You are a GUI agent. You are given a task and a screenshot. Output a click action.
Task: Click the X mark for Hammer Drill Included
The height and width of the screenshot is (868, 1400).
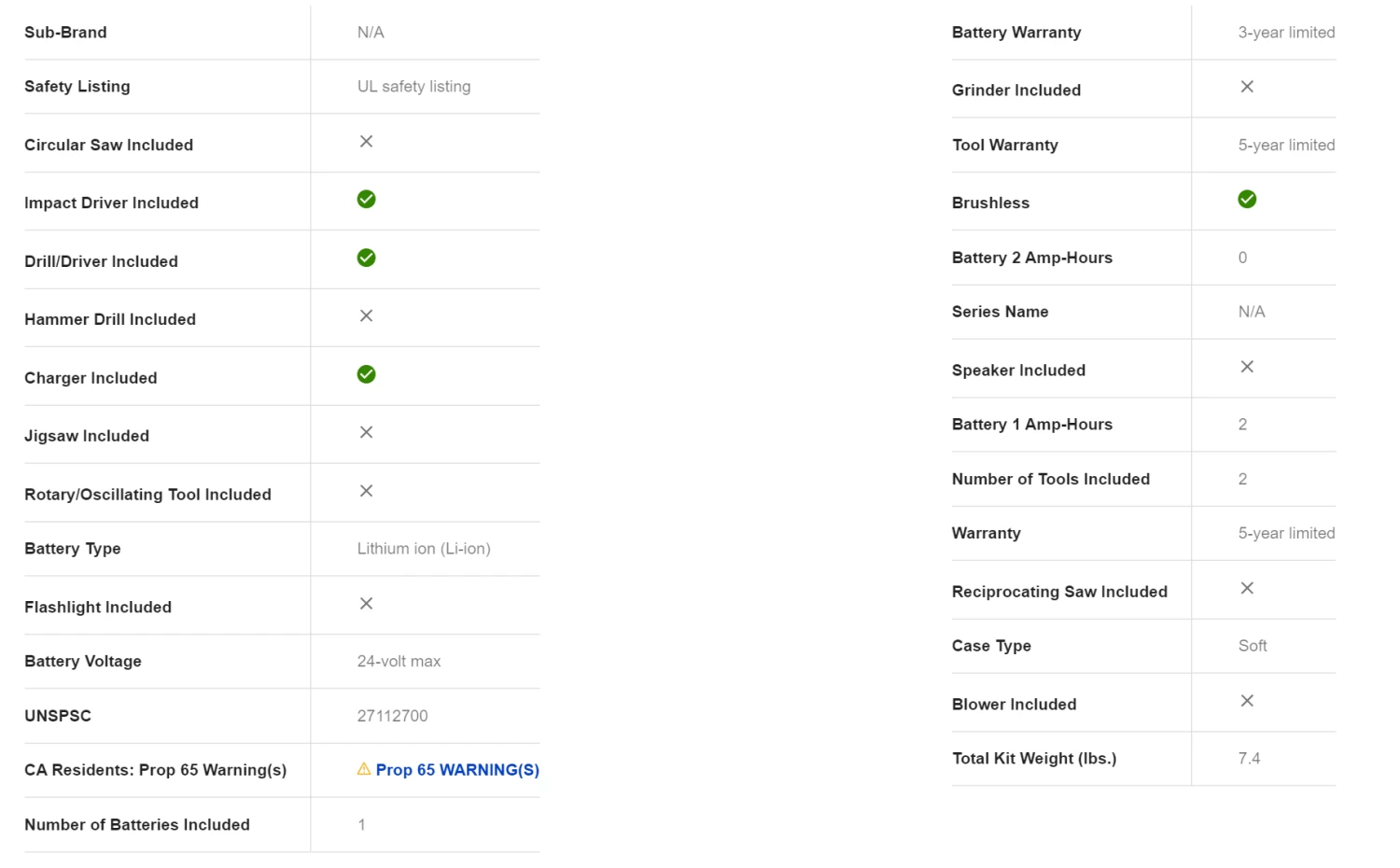(x=366, y=315)
